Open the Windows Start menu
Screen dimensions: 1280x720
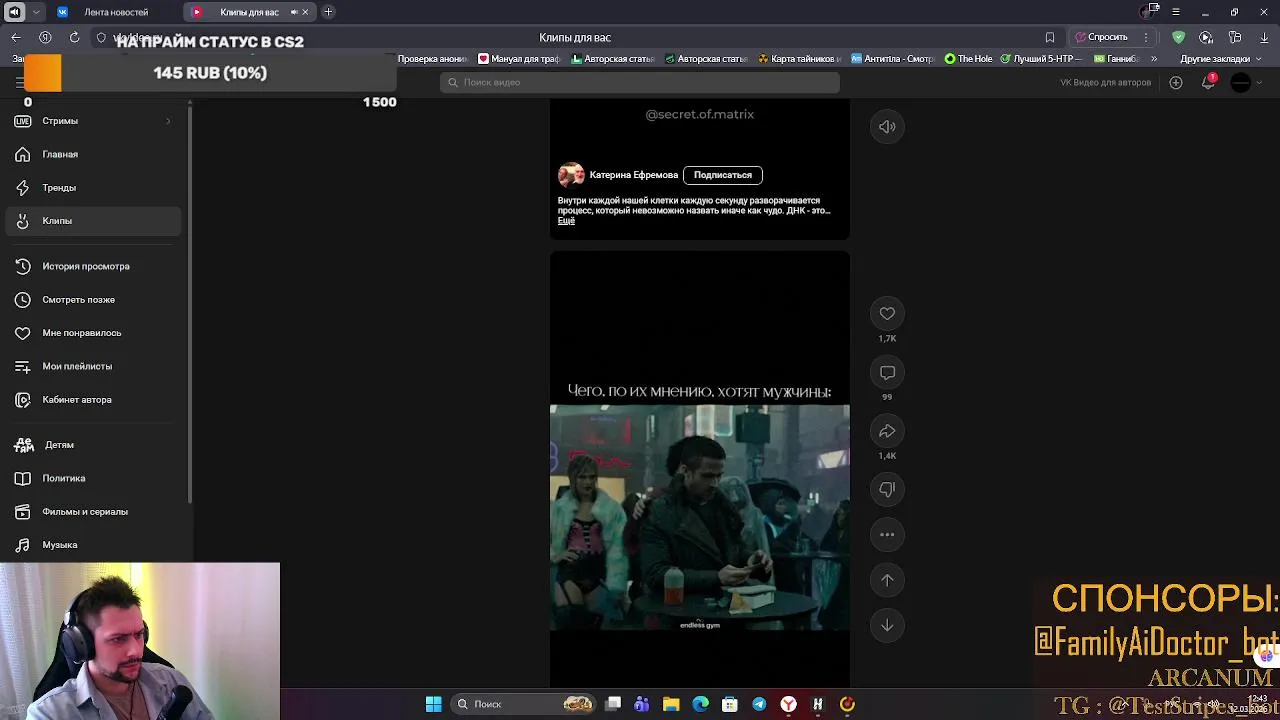(x=433, y=704)
